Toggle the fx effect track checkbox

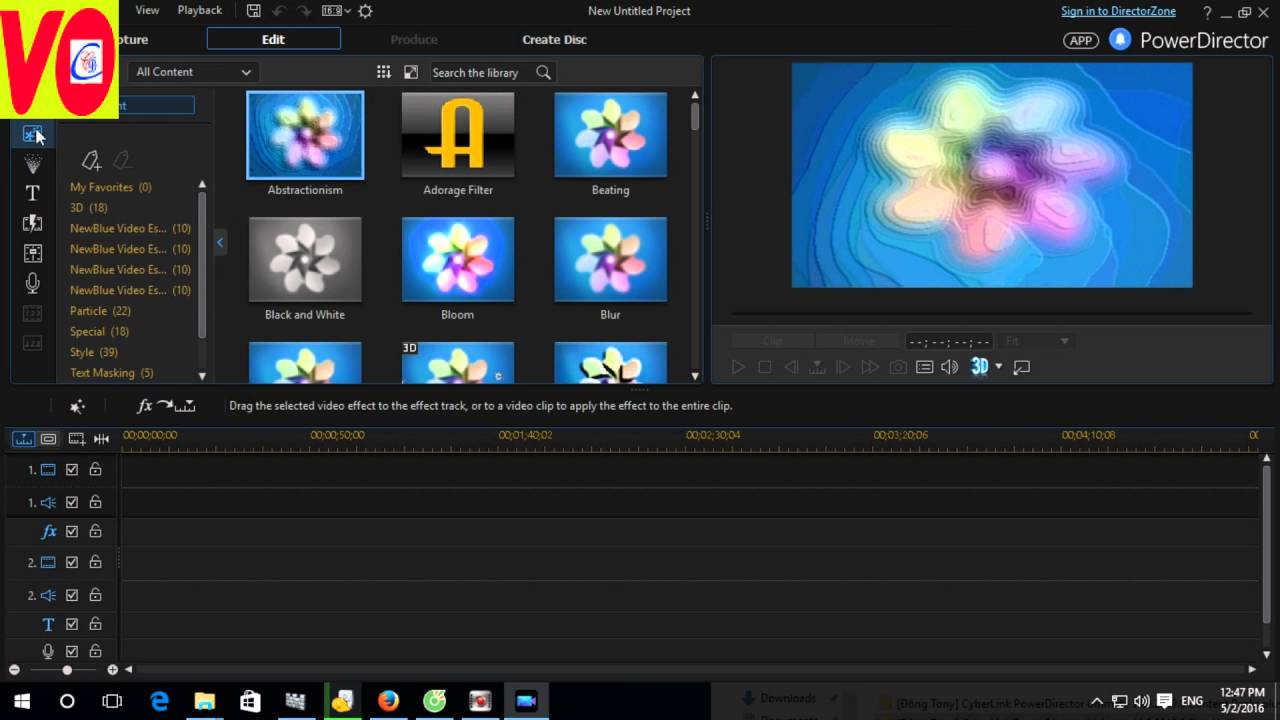72,531
